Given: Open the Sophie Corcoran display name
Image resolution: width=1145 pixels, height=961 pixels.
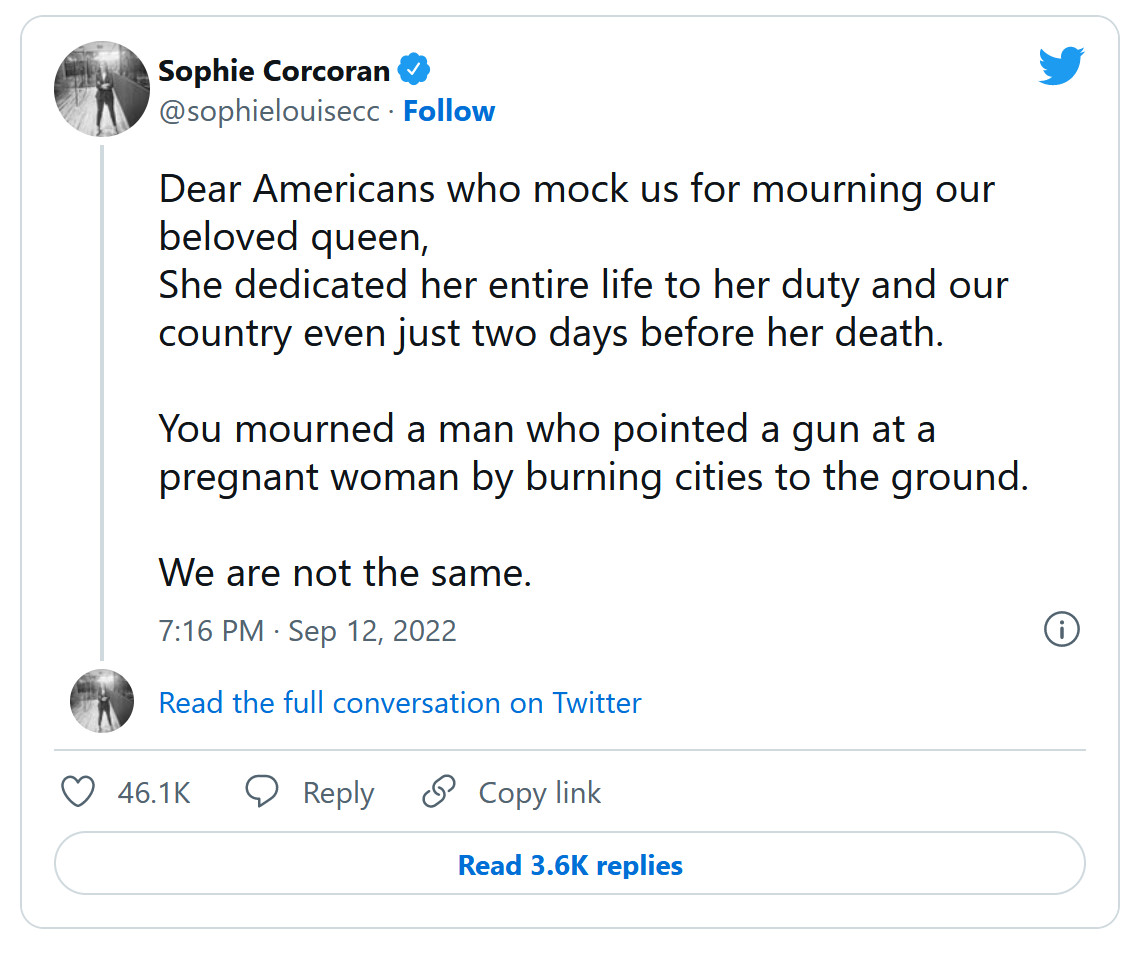Looking at the screenshot, I should click(274, 71).
